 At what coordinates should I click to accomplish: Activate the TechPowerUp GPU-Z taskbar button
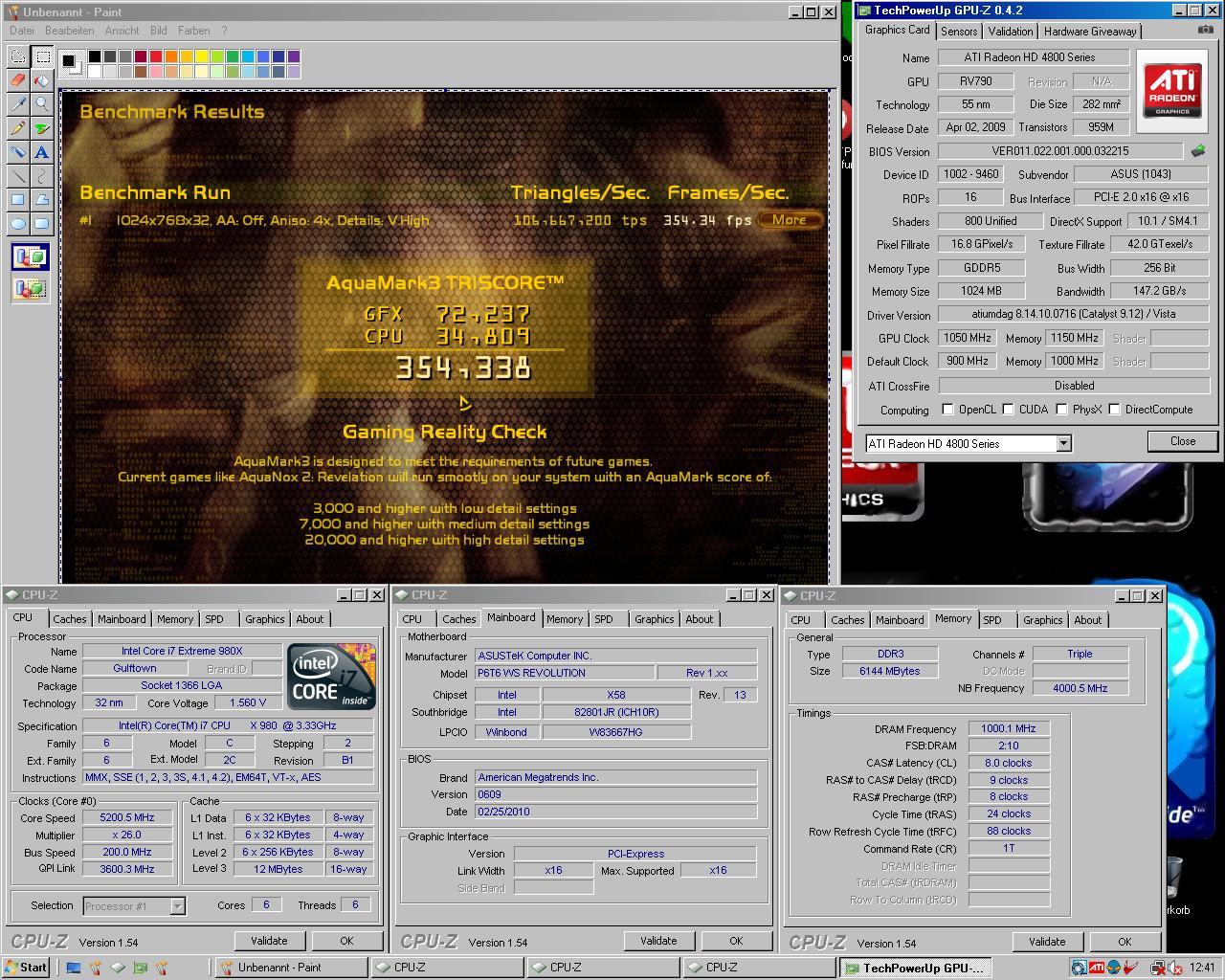(x=915, y=968)
